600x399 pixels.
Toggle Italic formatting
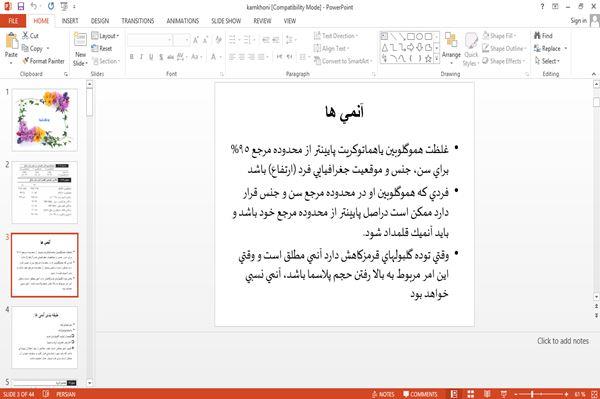tap(141, 57)
